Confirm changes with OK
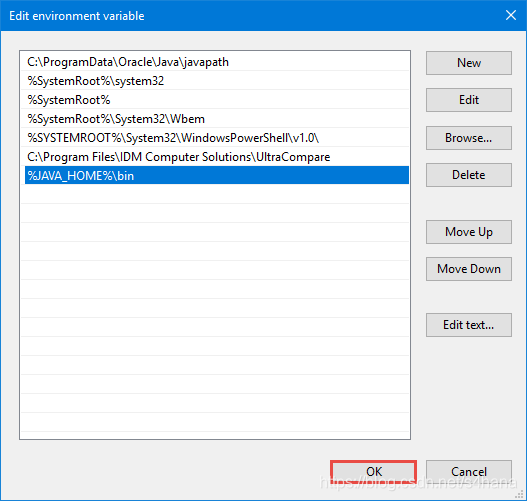Image resolution: width=527 pixels, height=501 pixels. click(374, 472)
